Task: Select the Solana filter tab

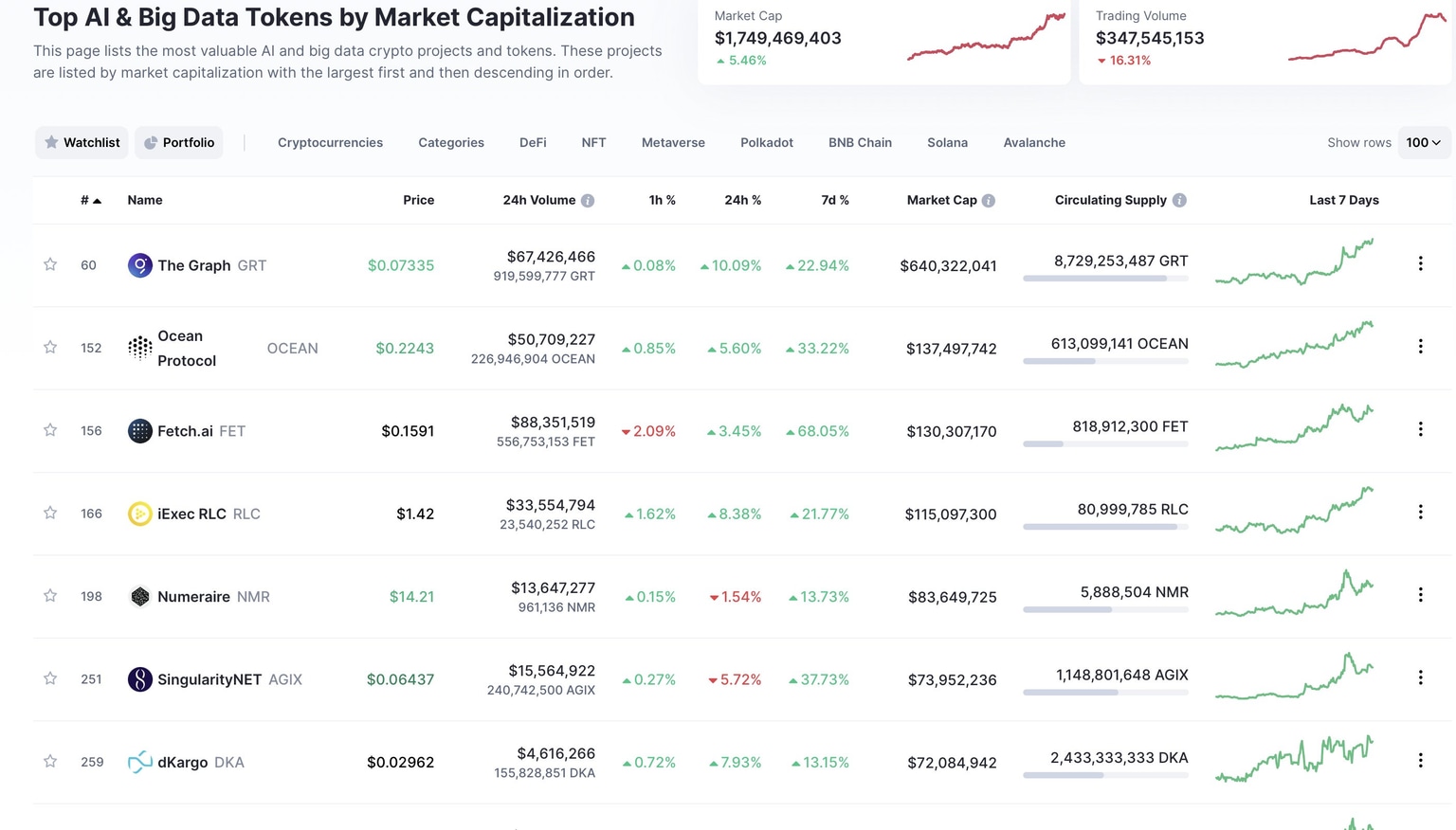Action: point(947,142)
